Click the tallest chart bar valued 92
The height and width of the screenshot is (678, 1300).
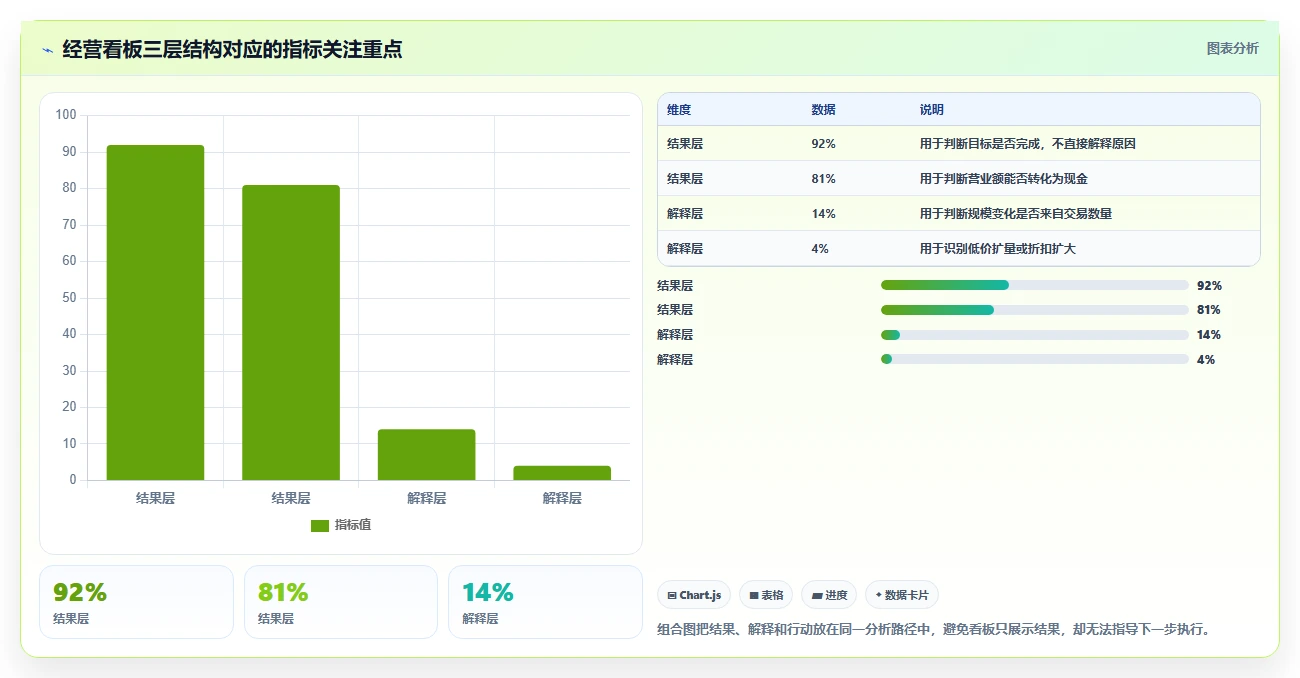tap(155, 313)
